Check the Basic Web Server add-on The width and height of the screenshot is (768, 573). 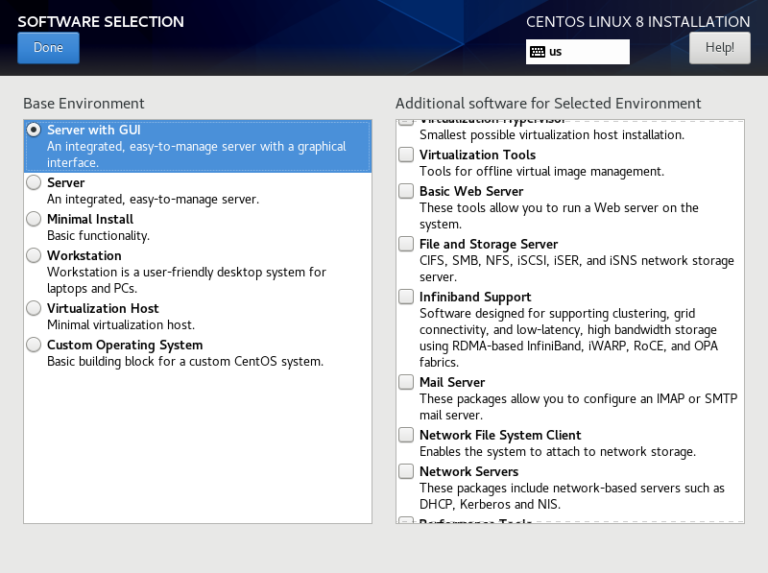point(406,191)
